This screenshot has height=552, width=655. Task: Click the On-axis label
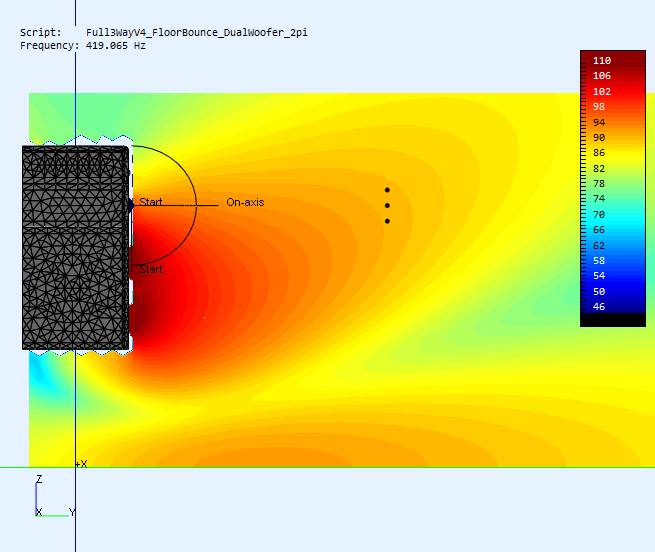tap(245, 202)
